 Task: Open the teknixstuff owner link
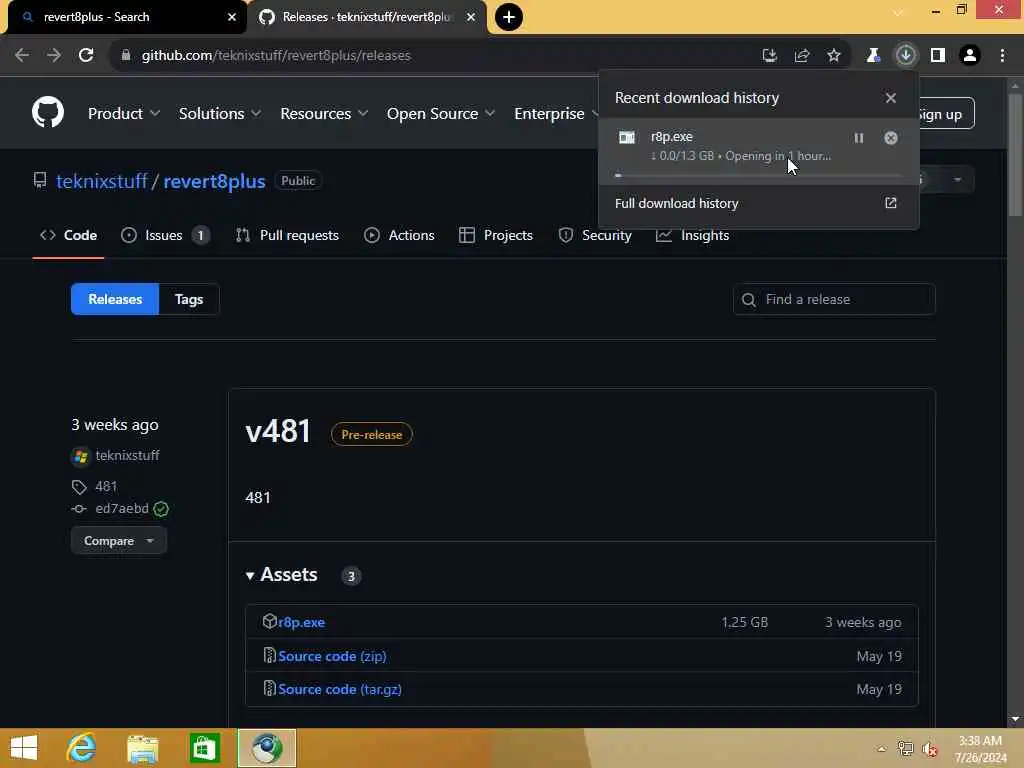[x=102, y=181]
